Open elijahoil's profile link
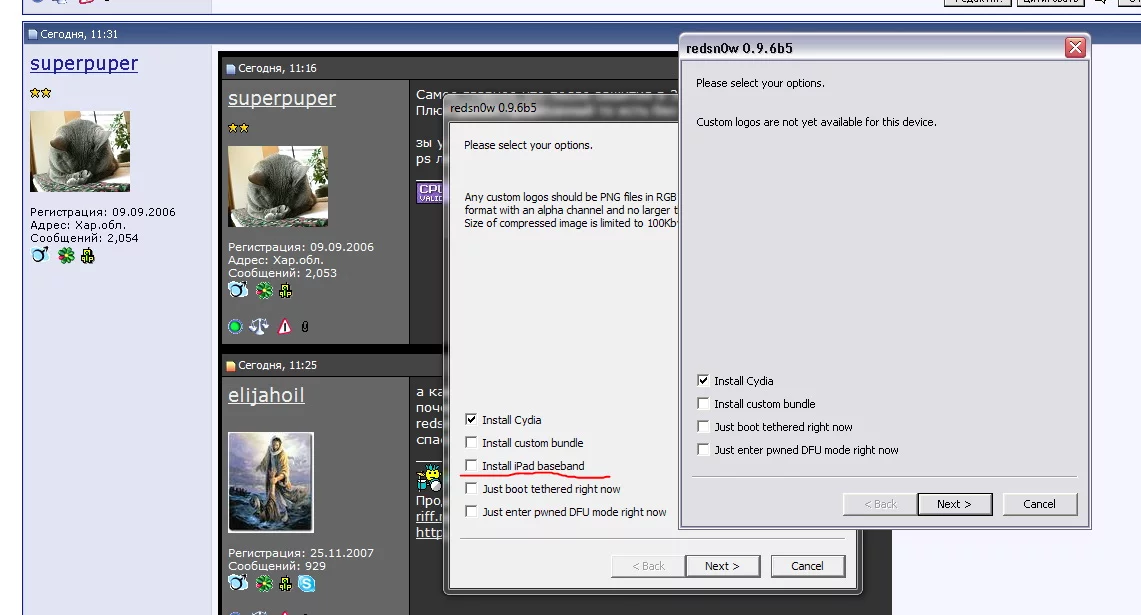Viewport: 1141px width, 615px height. (266, 395)
